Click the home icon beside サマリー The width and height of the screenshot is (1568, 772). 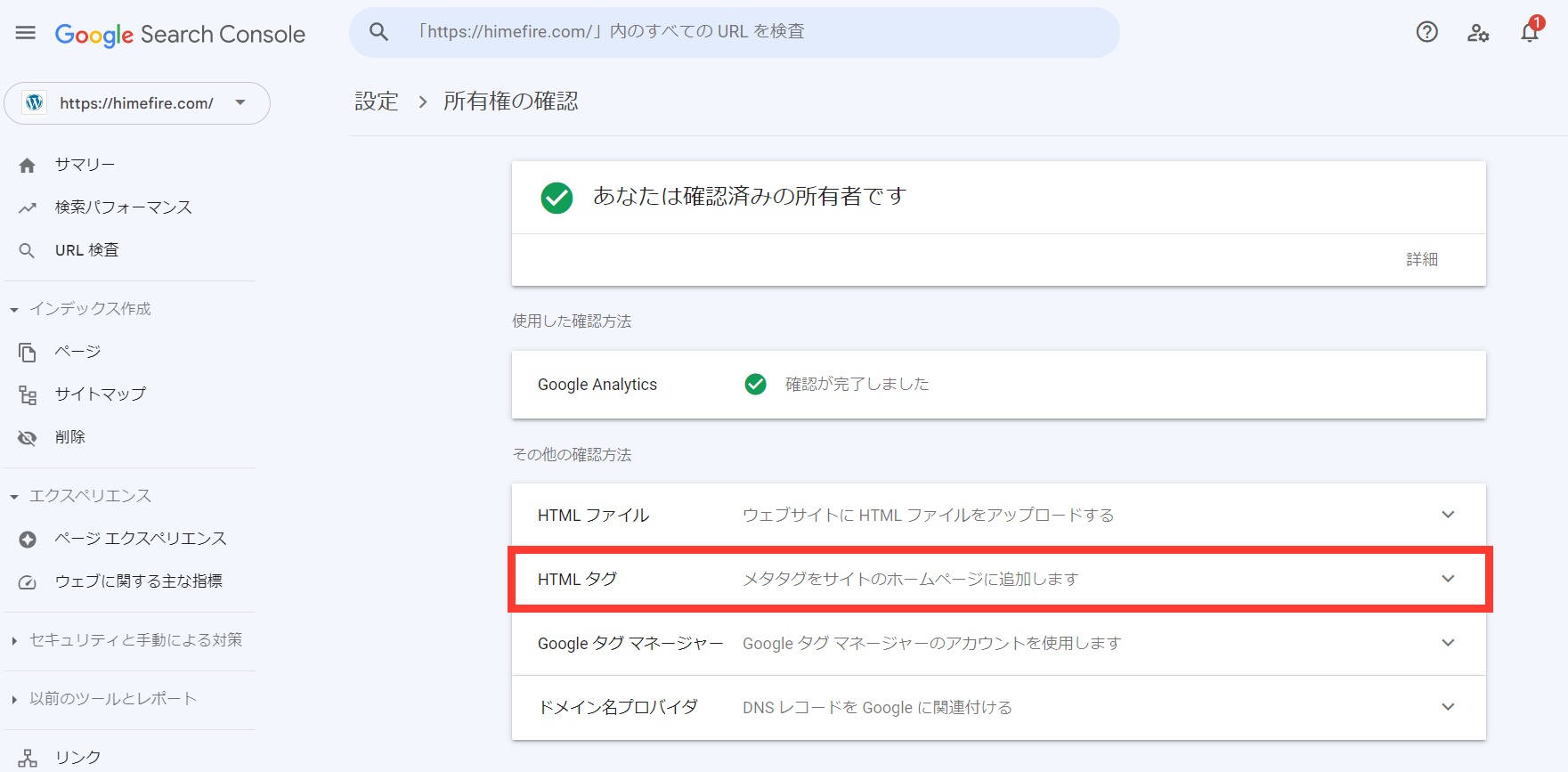pyautogui.click(x=28, y=165)
